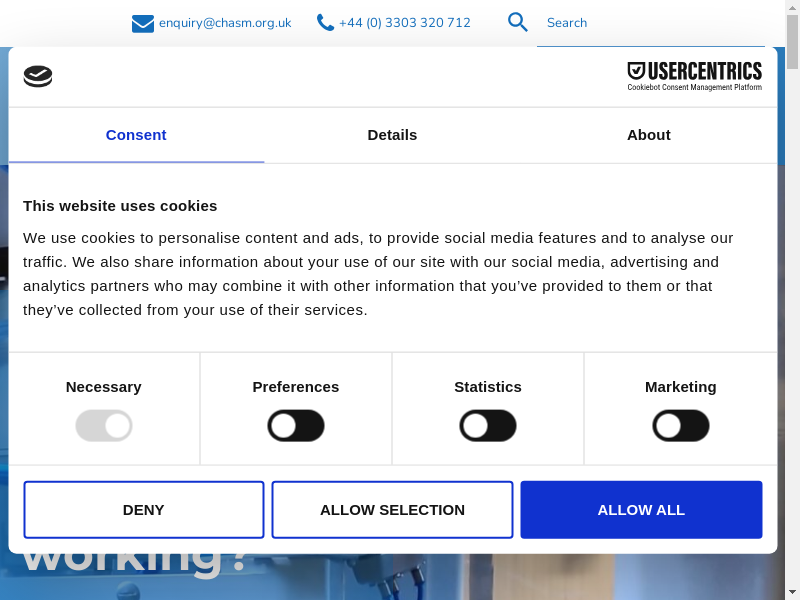Open the Details tab
The width and height of the screenshot is (800, 600).
pyautogui.click(x=392, y=135)
